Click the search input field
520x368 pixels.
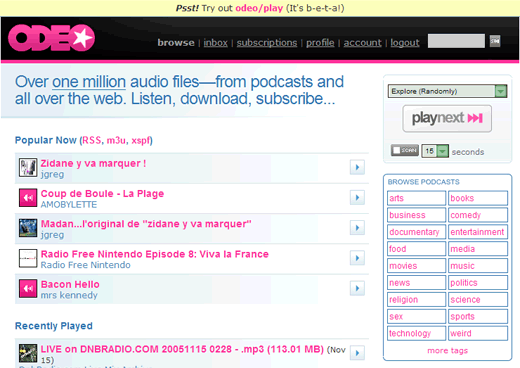[x=456, y=41]
